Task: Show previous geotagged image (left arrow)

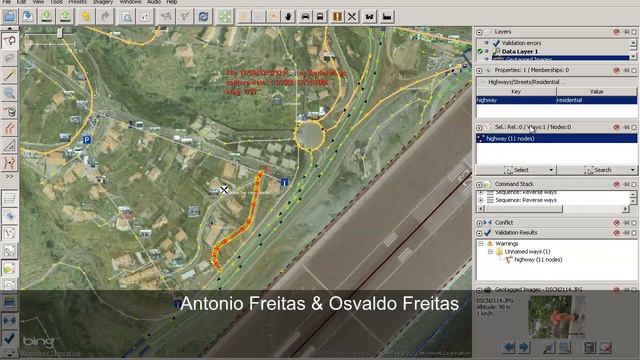Action: (509, 347)
